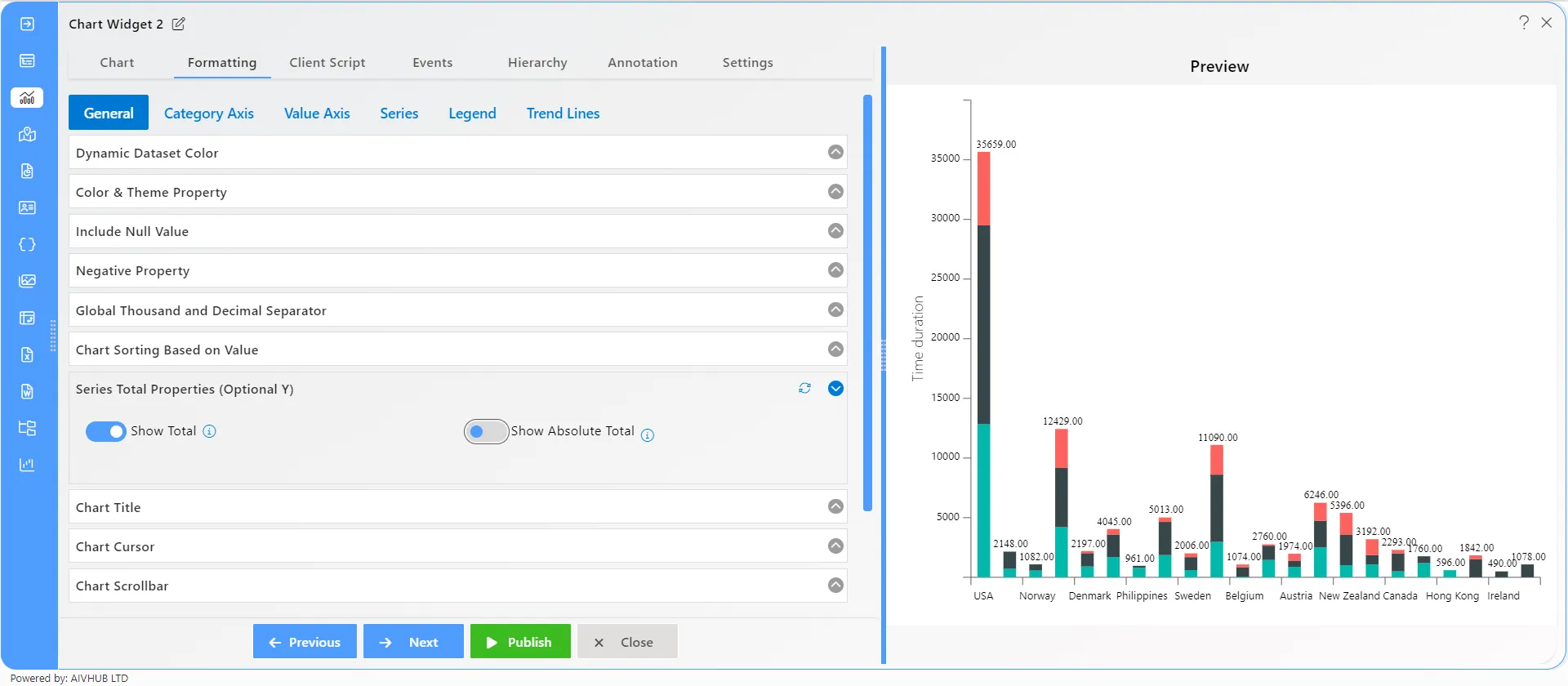
Task: Collapse Series Total Properties section
Action: pyautogui.click(x=835, y=388)
